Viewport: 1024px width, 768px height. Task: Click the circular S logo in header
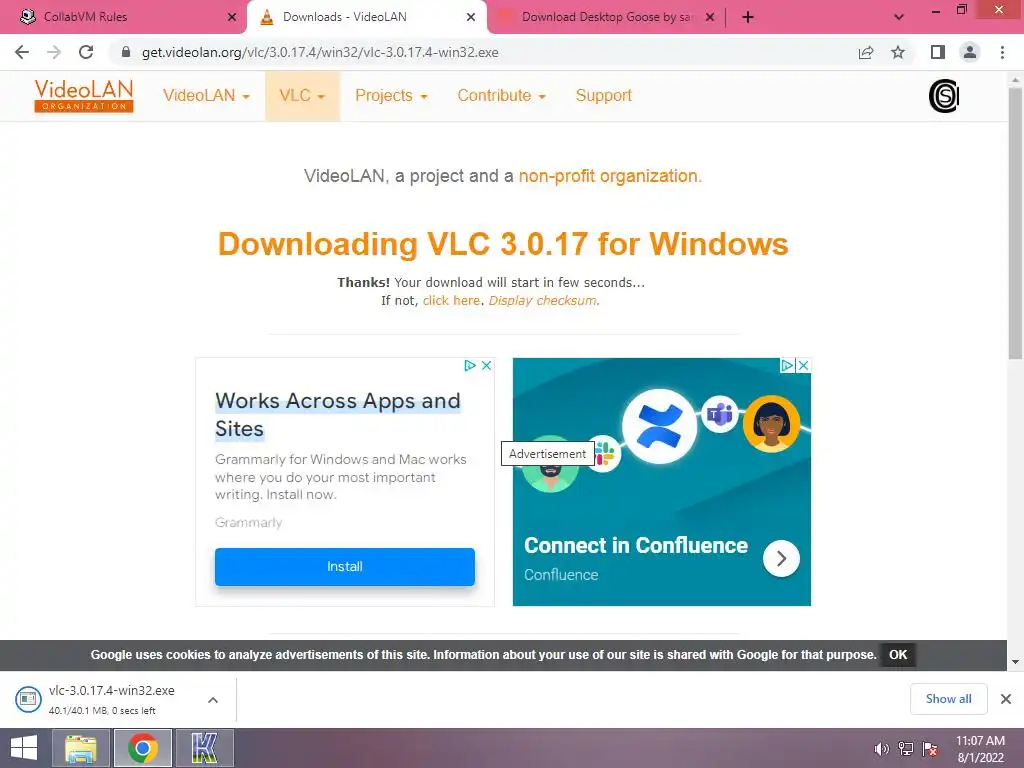[944, 96]
